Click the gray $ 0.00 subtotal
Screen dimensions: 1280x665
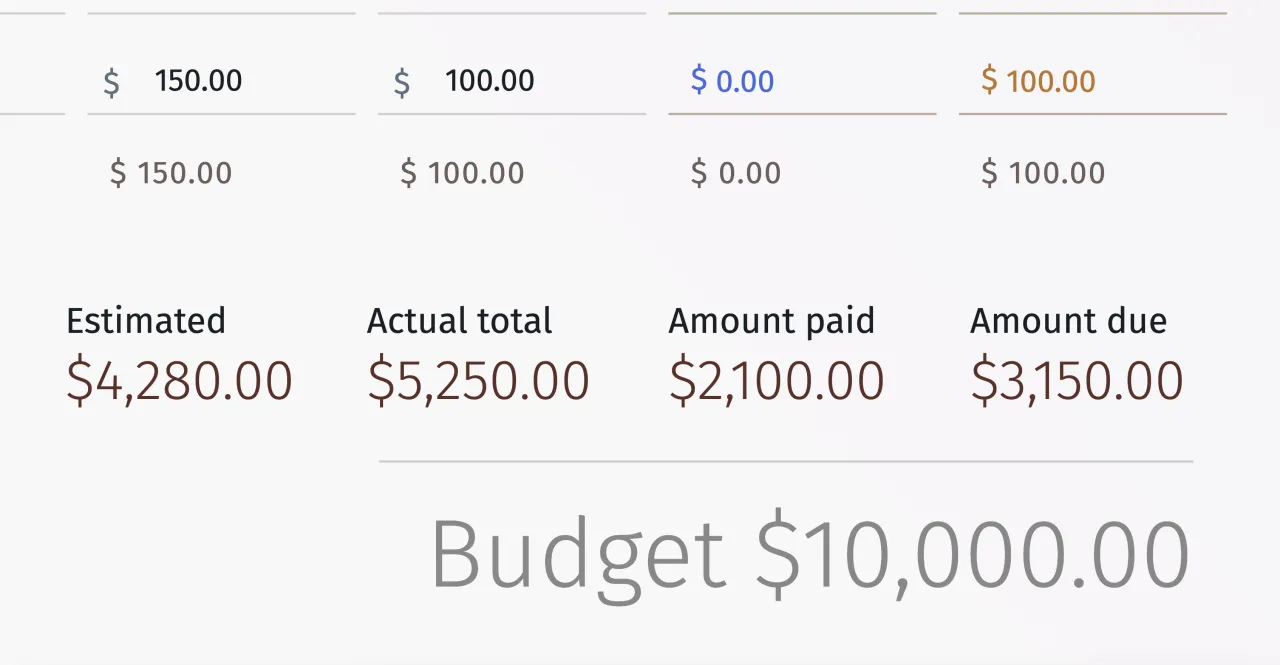click(x=736, y=173)
